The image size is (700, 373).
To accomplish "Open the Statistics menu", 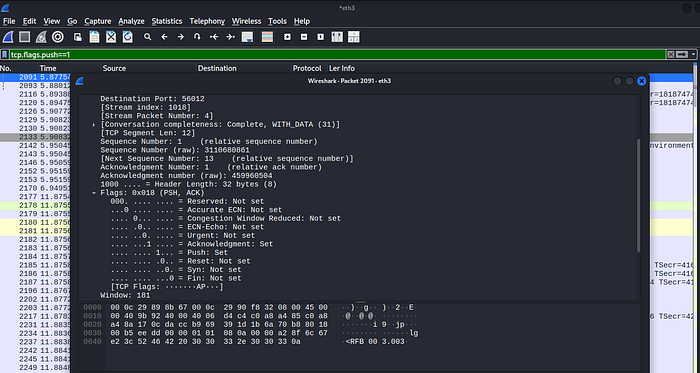I will click(x=167, y=21).
